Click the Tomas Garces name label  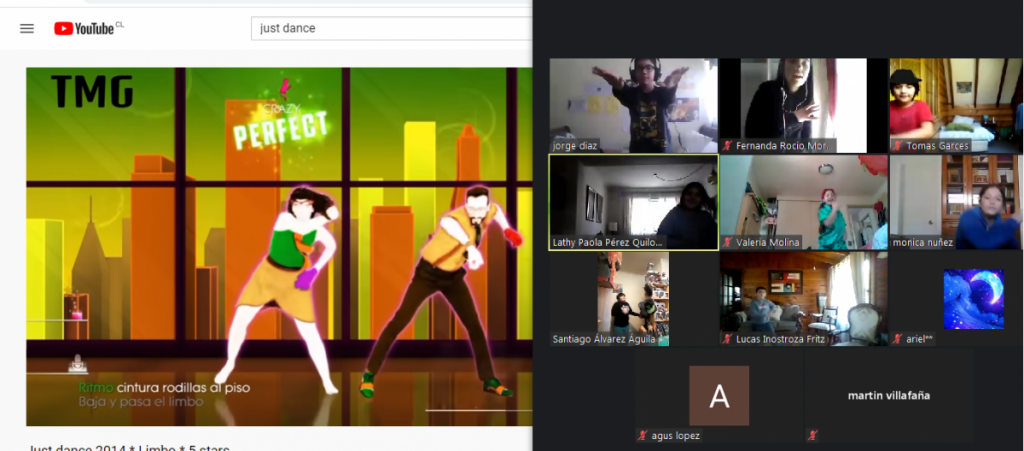(937, 146)
